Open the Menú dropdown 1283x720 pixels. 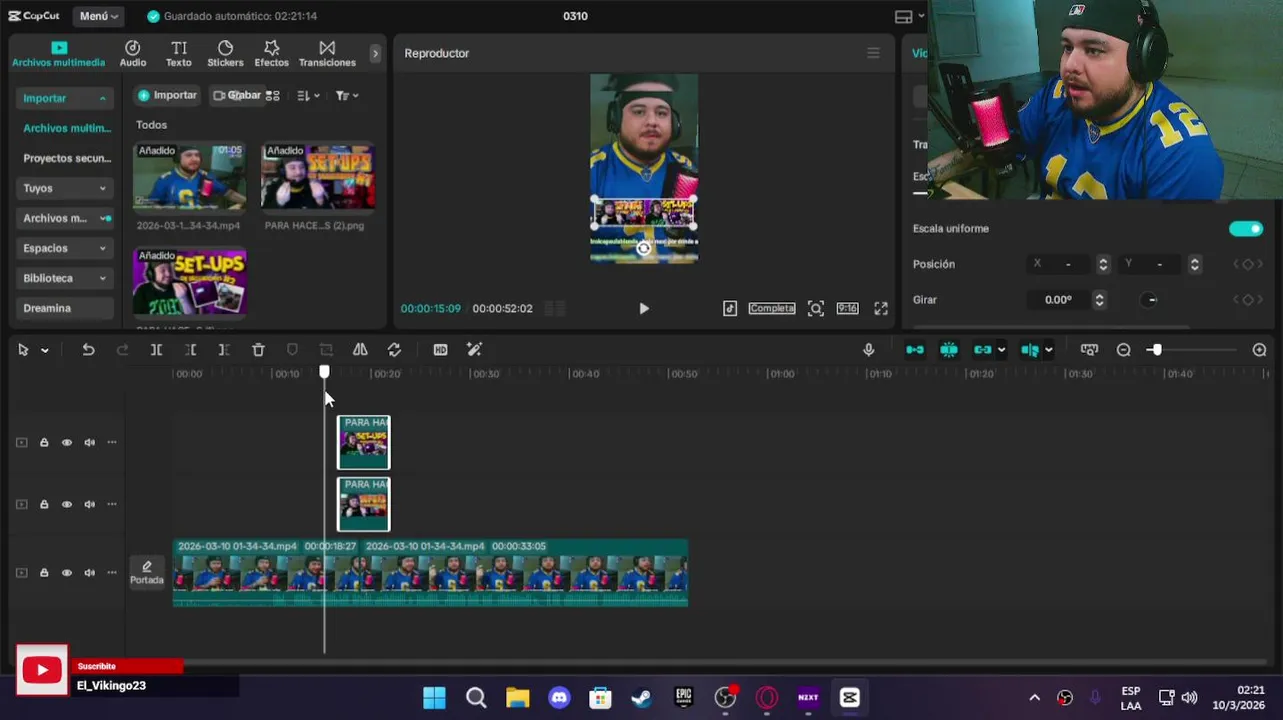pyautogui.click(x=99, y=16)
